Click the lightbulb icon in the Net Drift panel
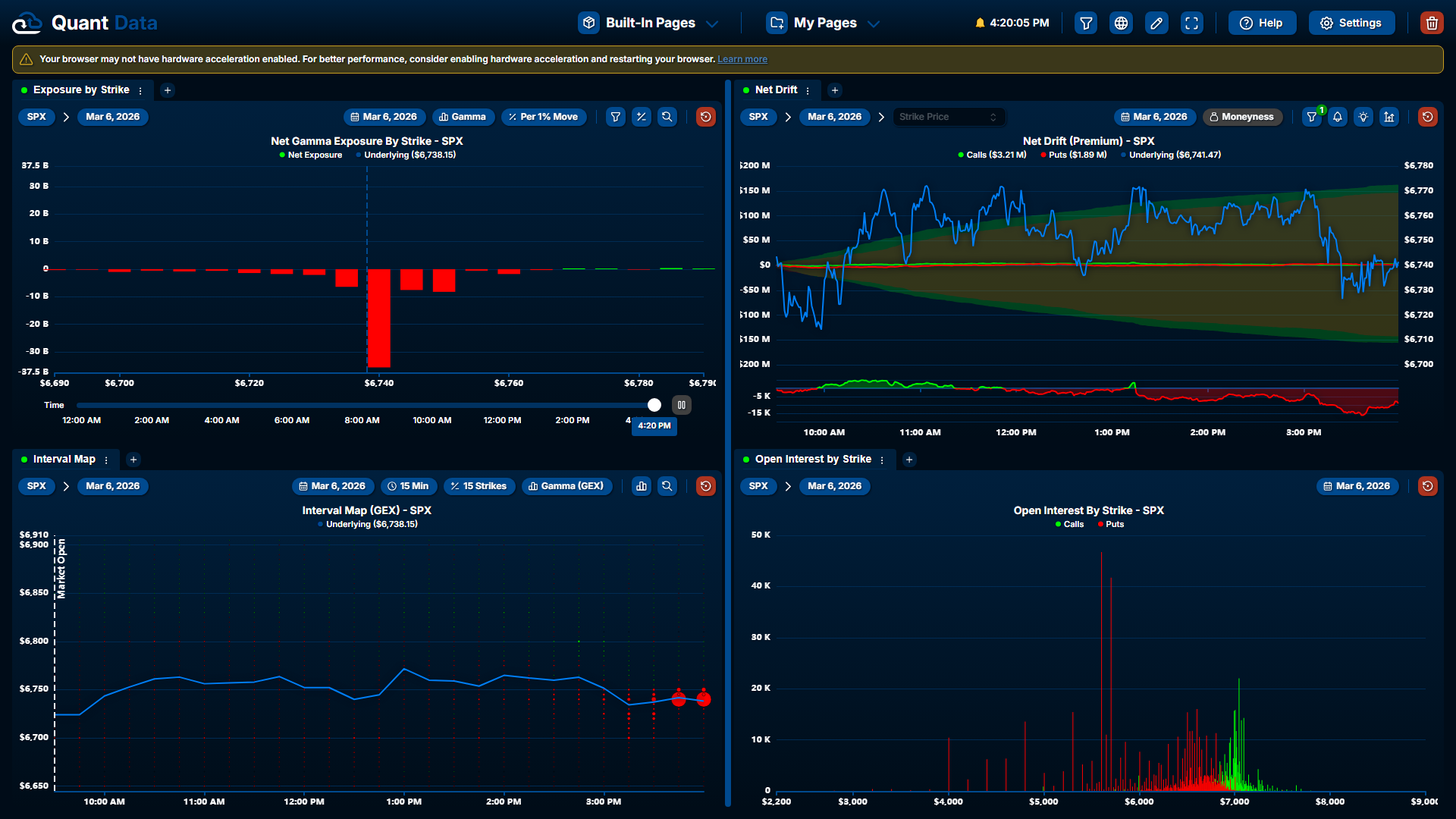 tap(1363, 117)
